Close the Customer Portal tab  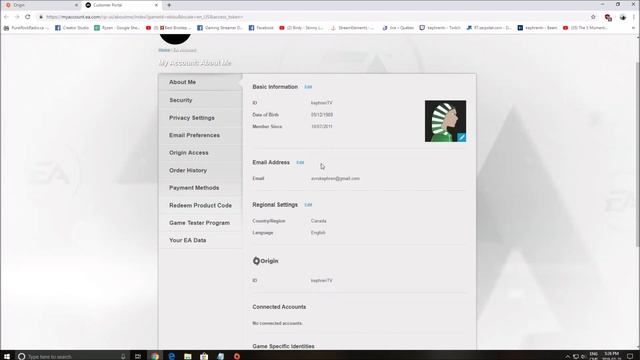(156, 5)
